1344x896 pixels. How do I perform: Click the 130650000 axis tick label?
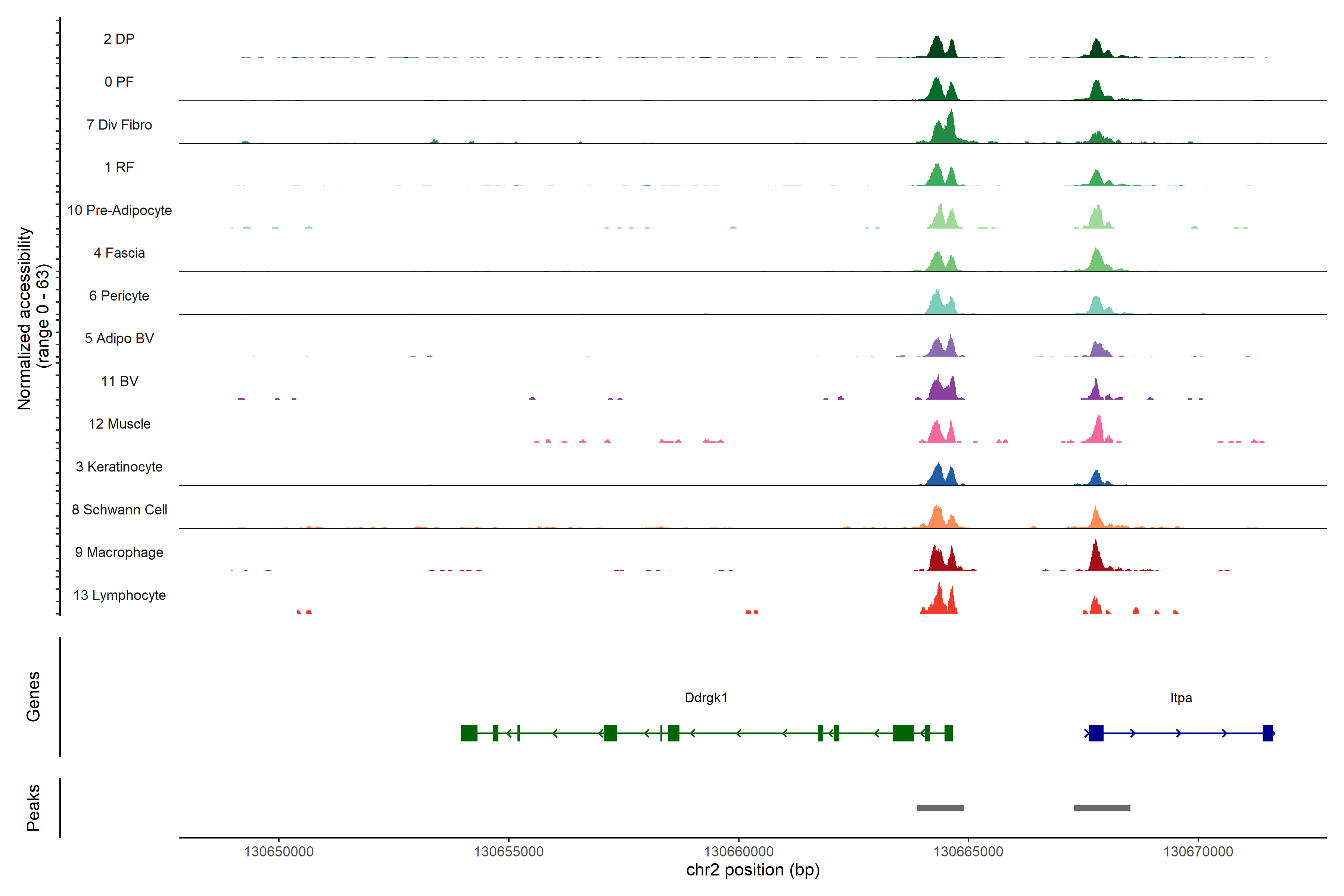279,852
